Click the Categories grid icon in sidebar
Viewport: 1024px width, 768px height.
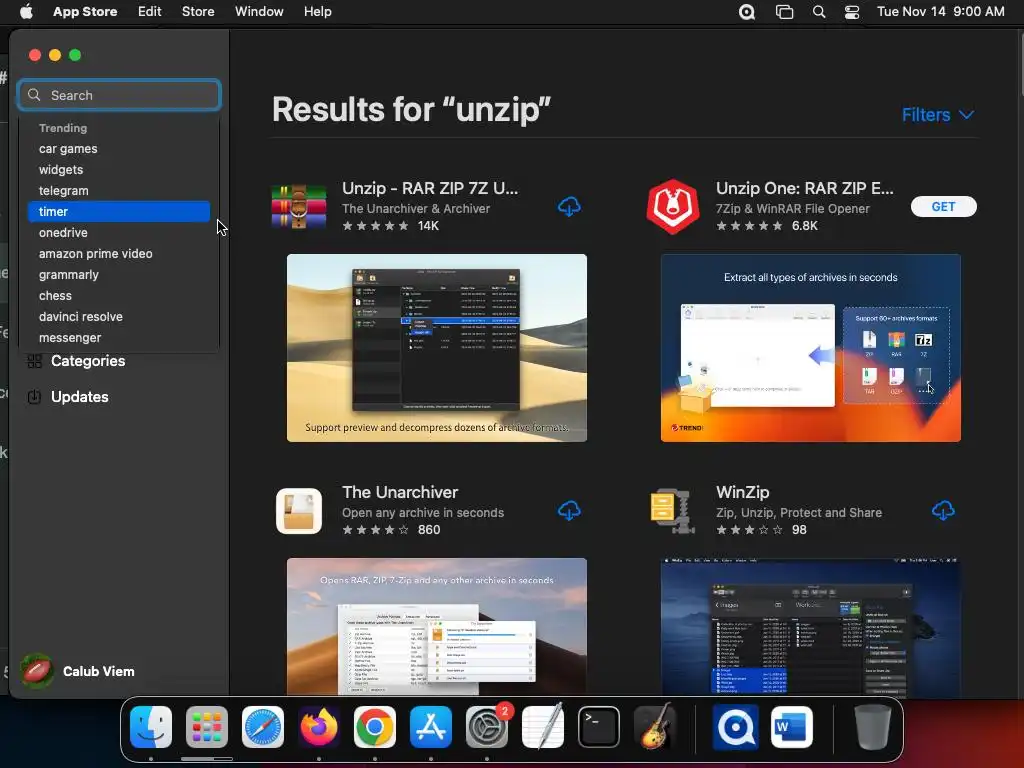tap(35, 361)
